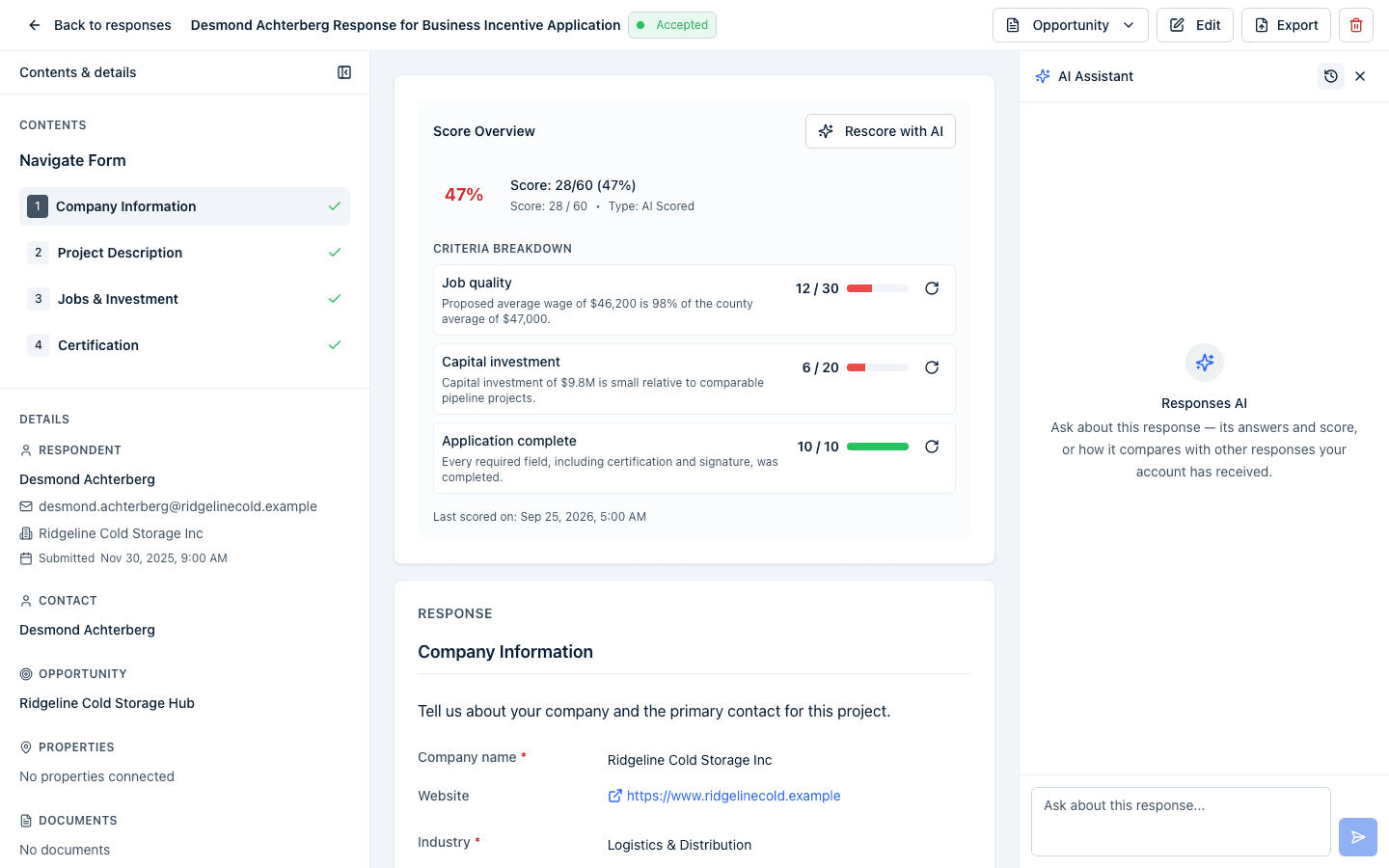Click the Accepted status badge

point(672,25)
